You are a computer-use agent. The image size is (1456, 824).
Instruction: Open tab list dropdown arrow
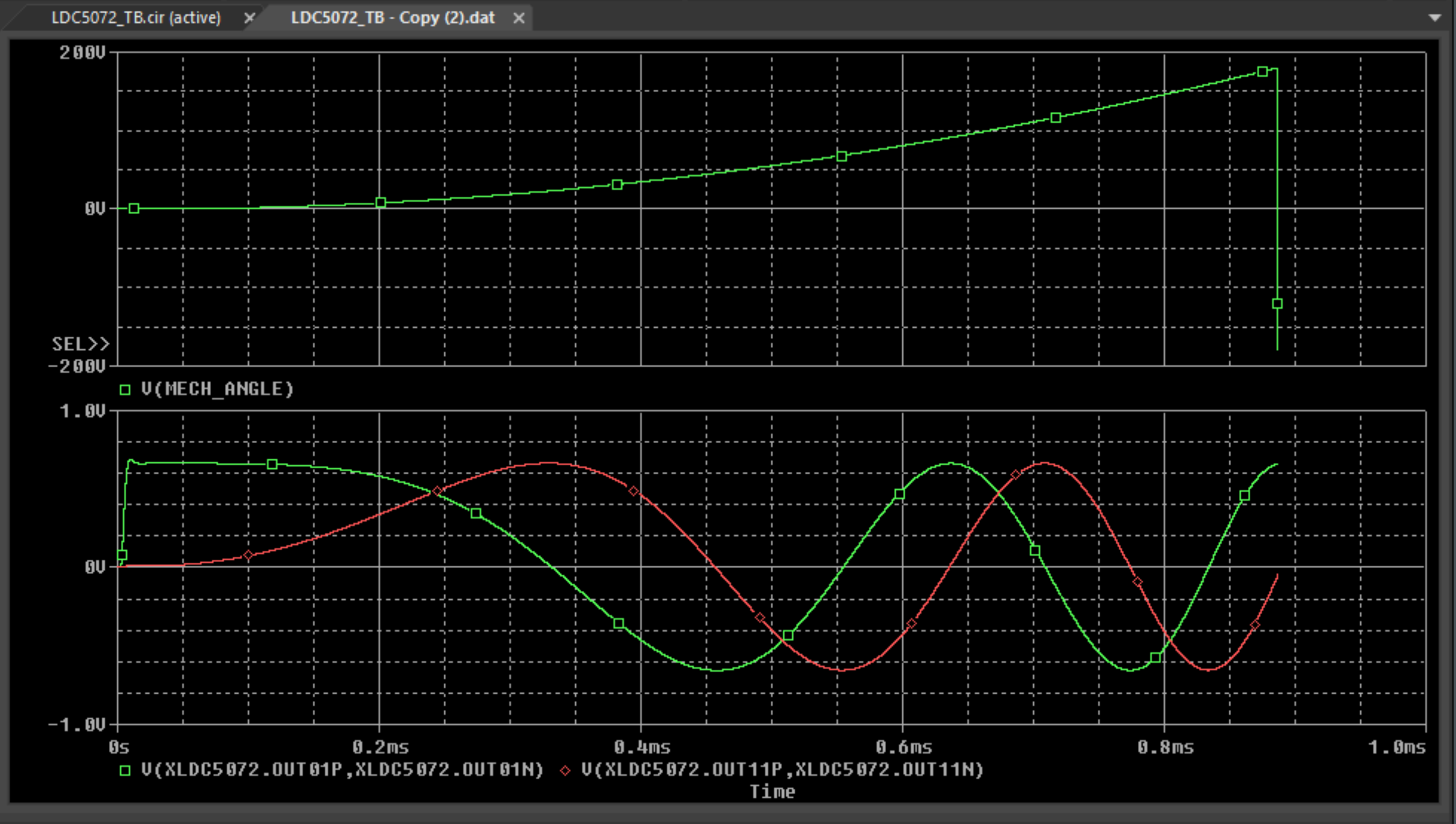[x=1435, y=18]
